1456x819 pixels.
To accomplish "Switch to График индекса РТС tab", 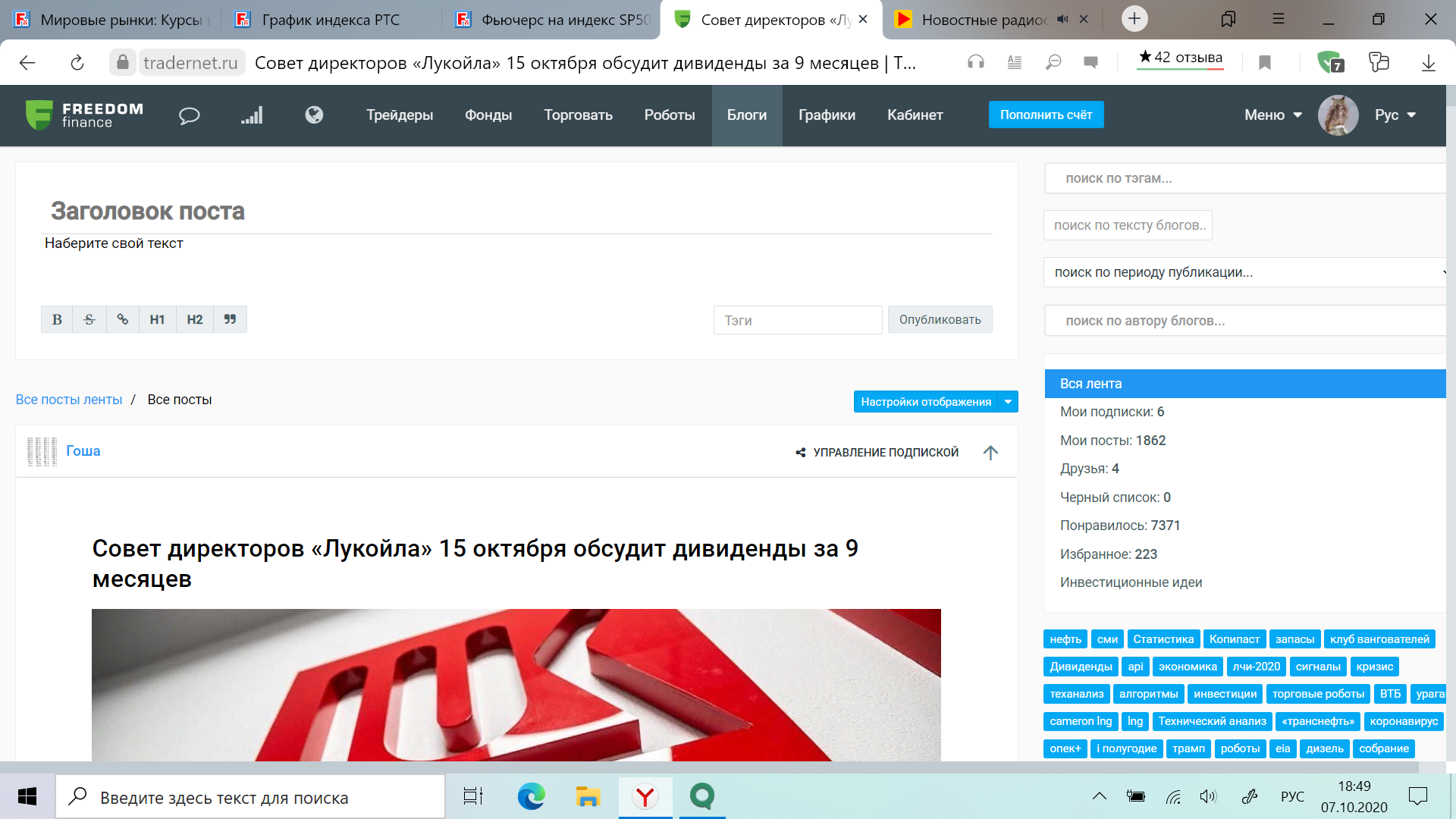I will tap(331, 20).
